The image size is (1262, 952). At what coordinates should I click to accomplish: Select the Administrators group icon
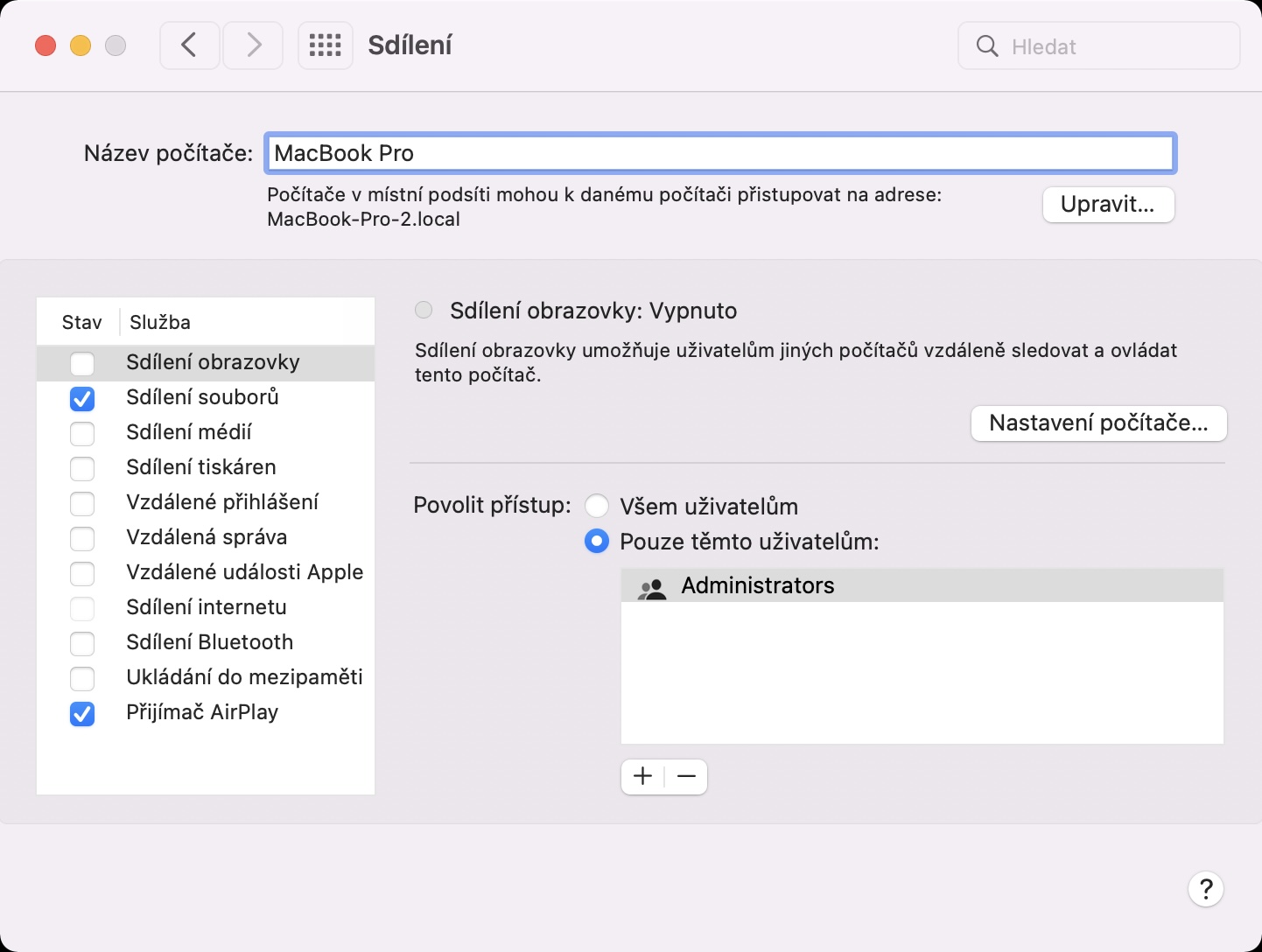[x=652, y=586]
